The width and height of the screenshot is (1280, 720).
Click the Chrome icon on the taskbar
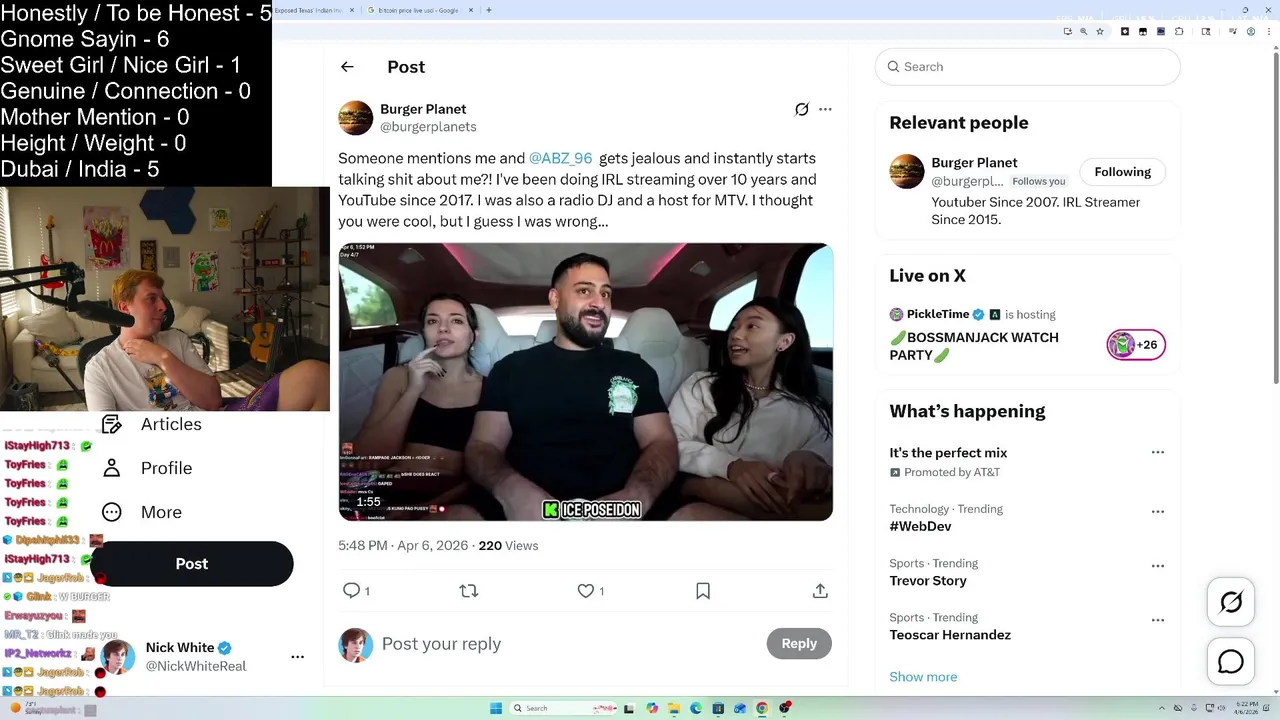click(x=762, y=708)
